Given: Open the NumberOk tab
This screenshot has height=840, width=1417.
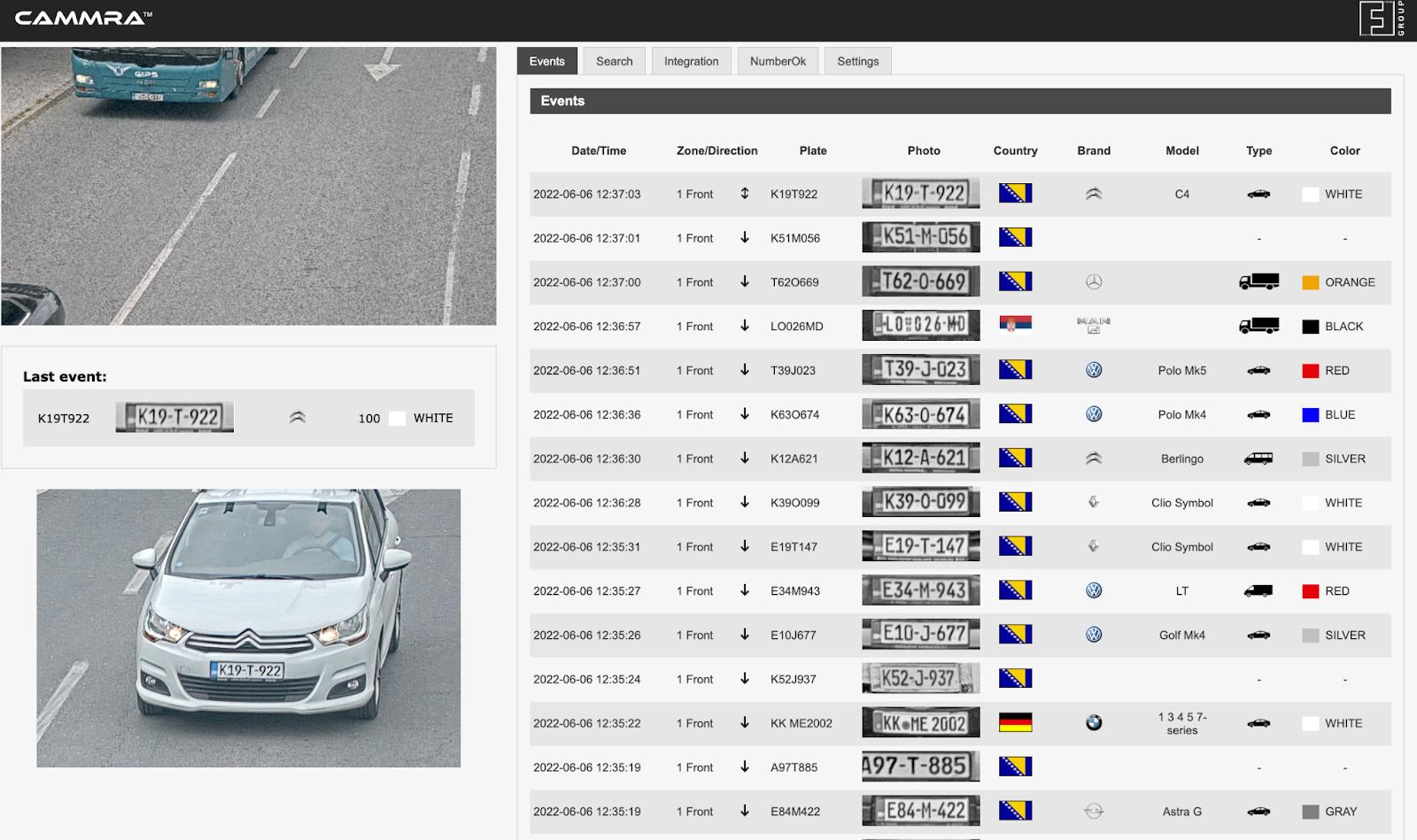Looking at the screenshot, I should pyautogui.click(x=778, y=61).
